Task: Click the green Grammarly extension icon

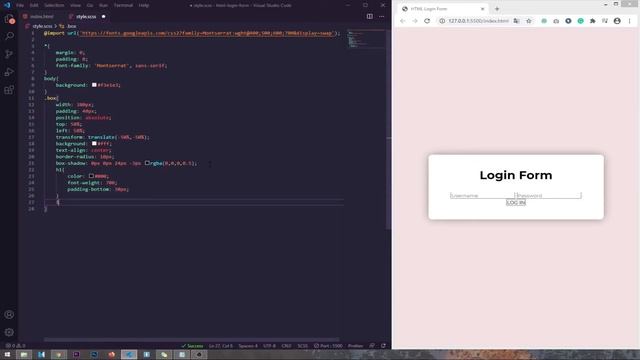Action: pyautogui.click(x=580, y=21)
